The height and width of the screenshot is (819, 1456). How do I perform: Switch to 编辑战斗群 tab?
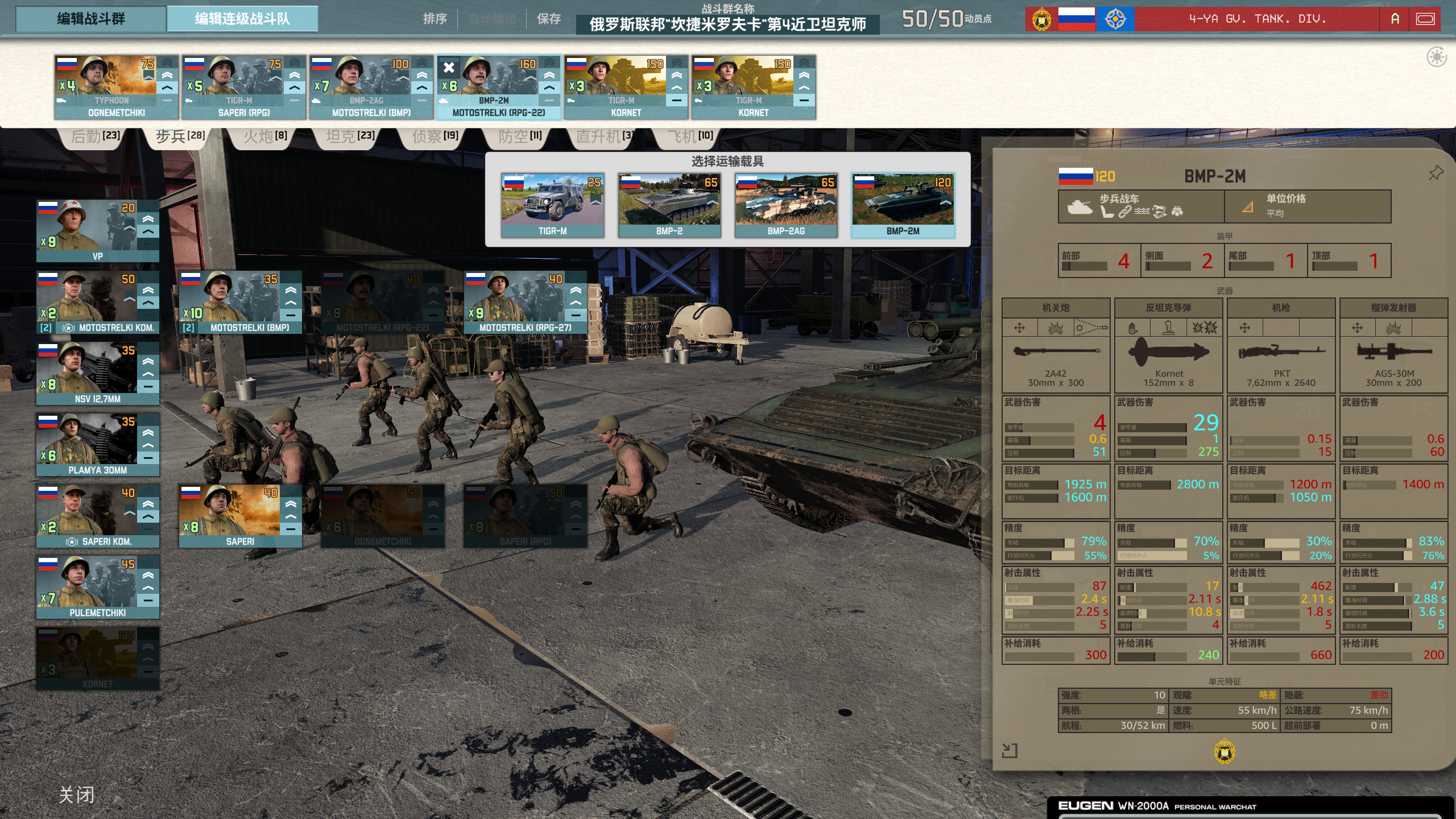coord(91,19)
